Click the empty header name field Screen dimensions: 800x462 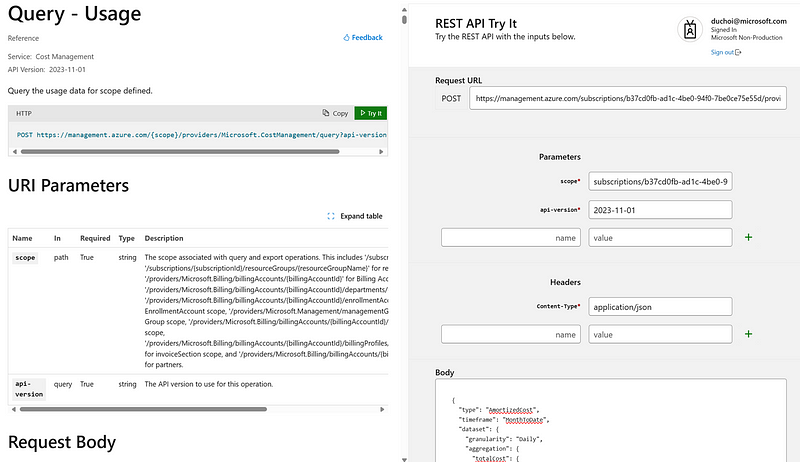[x=511, y=334]
